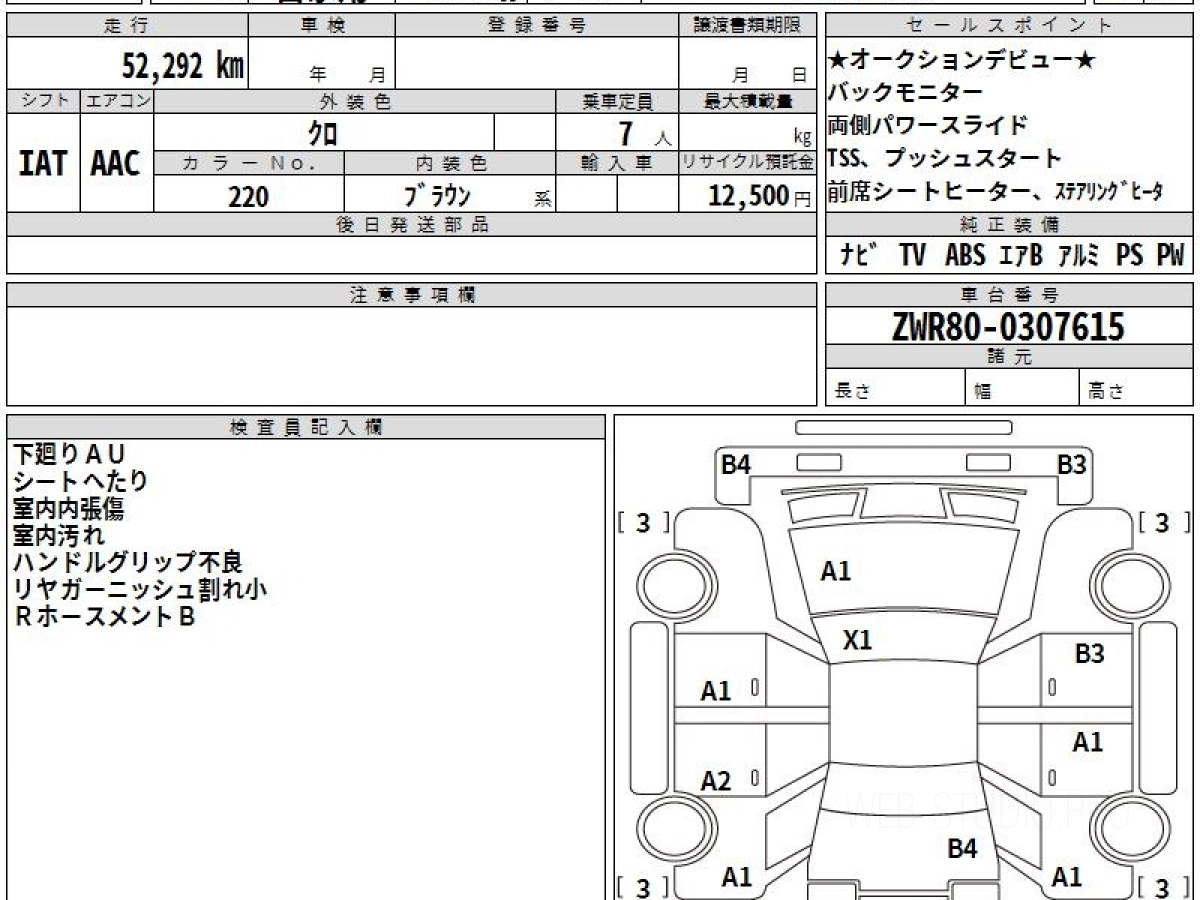1200x900 pixels.
Task: Click the A2 door damage mark
Action: pyautogui.click(x=716, y=782)
